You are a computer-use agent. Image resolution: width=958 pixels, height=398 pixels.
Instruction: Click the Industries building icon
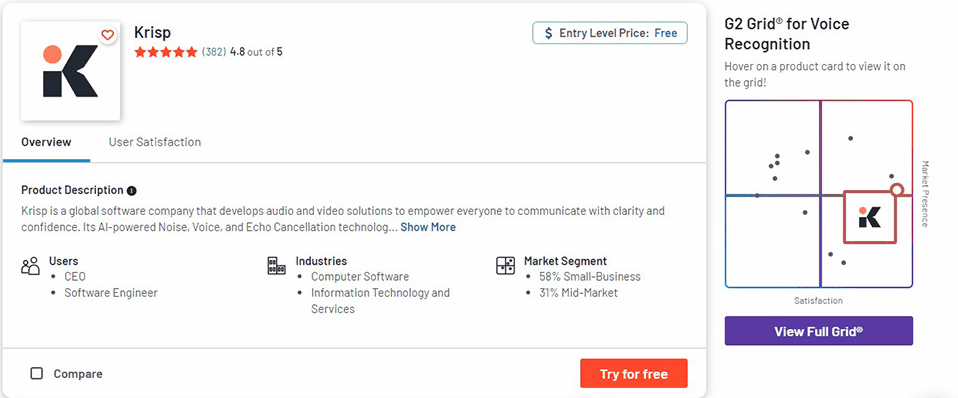[277, 266]
